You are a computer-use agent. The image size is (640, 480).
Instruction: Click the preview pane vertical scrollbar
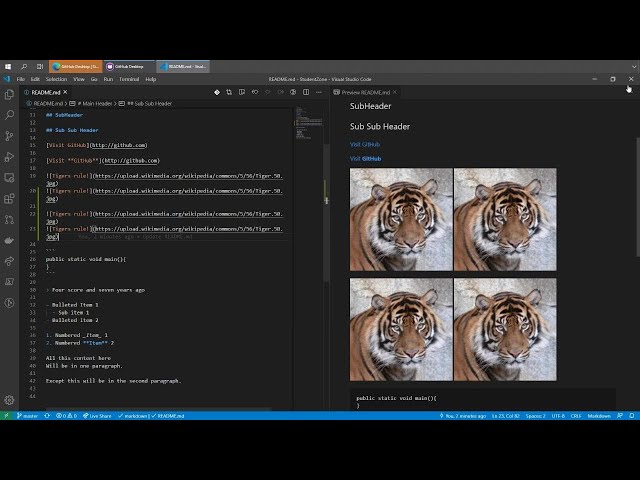point(638,197)
